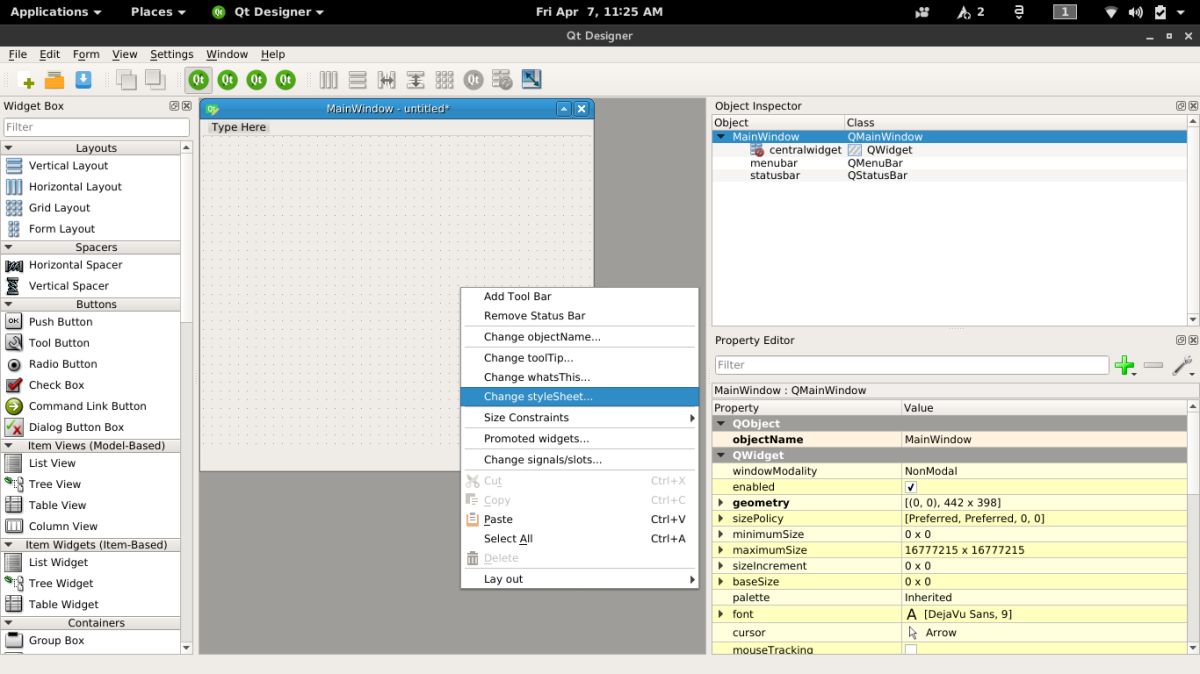Open the Form menu in menu bar
Image resolution: width=1200 pixels, height=674 pixels.
coord(86,54)
